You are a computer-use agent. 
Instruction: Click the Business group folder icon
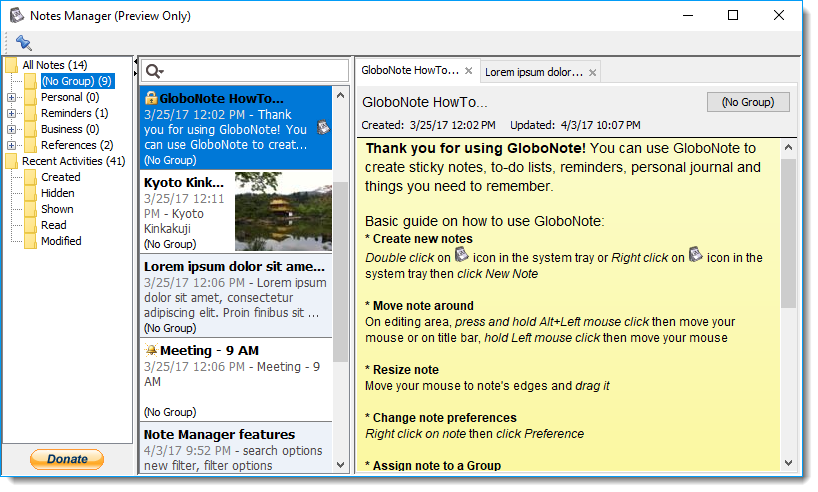click(31, 129)
